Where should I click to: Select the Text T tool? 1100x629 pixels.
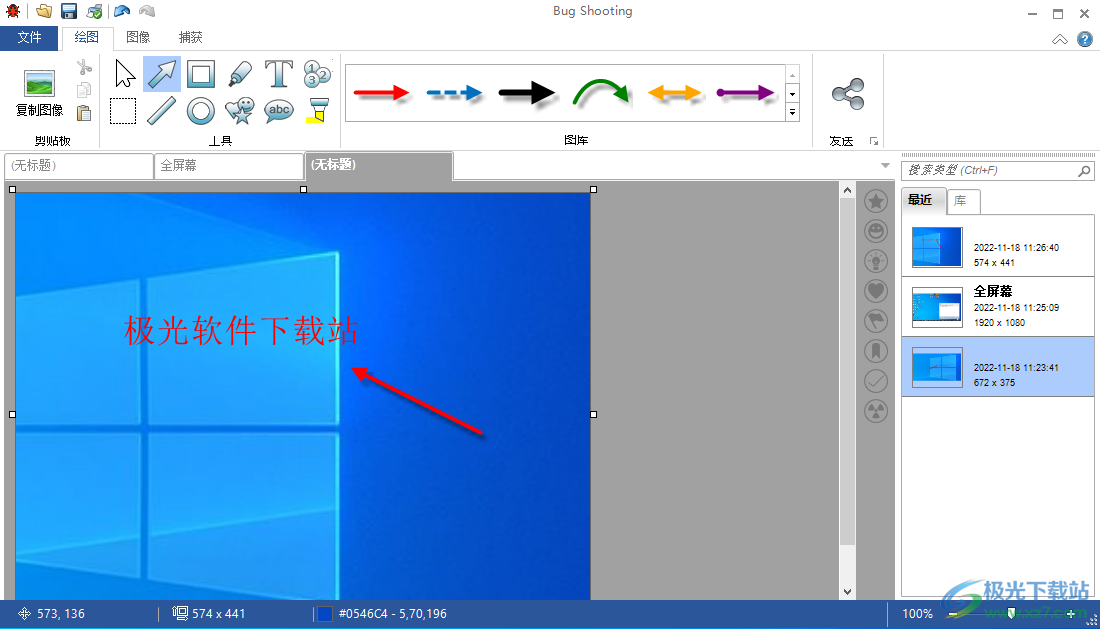click(279, 74)
